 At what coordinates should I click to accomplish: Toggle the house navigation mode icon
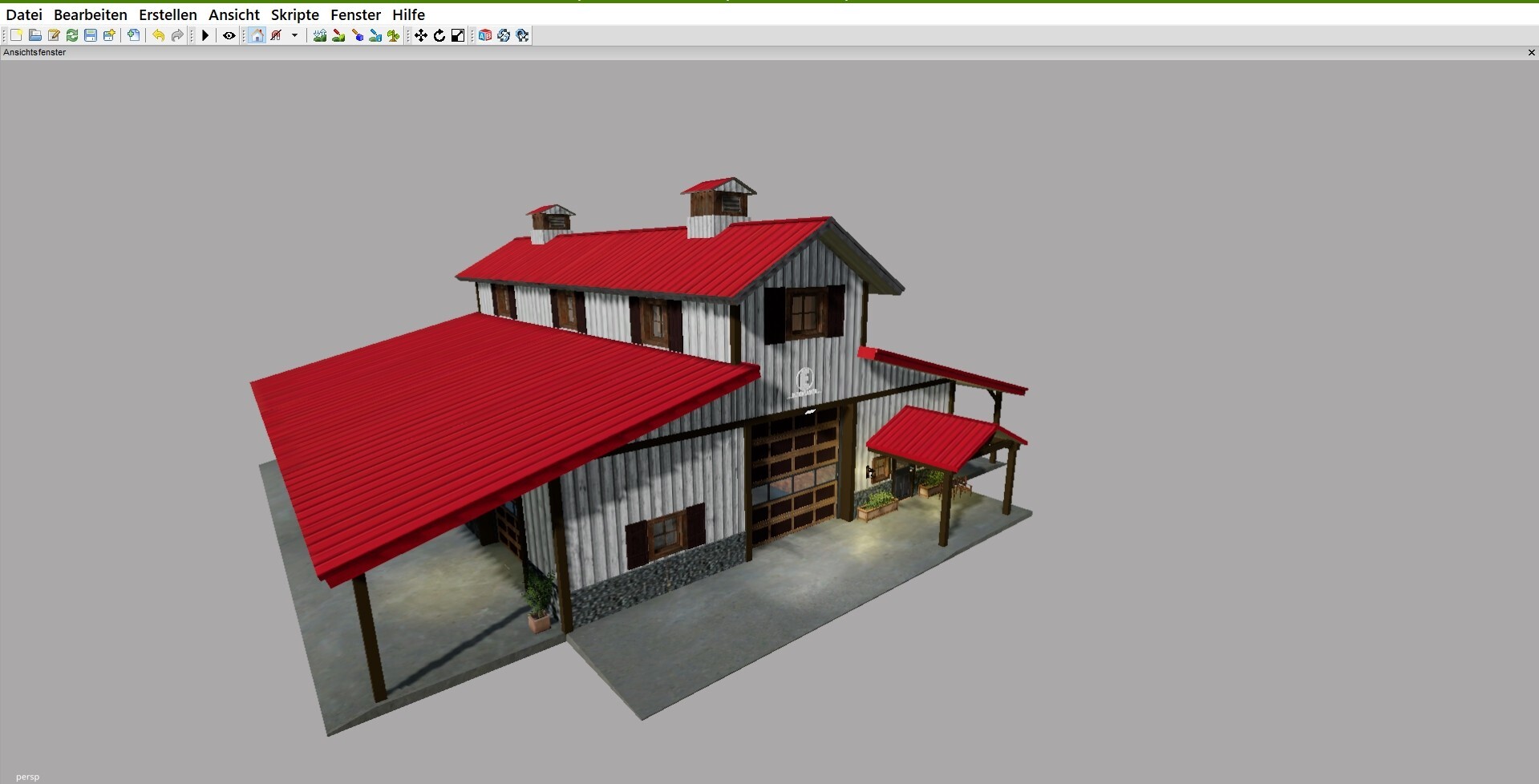[x=257, y=35]
